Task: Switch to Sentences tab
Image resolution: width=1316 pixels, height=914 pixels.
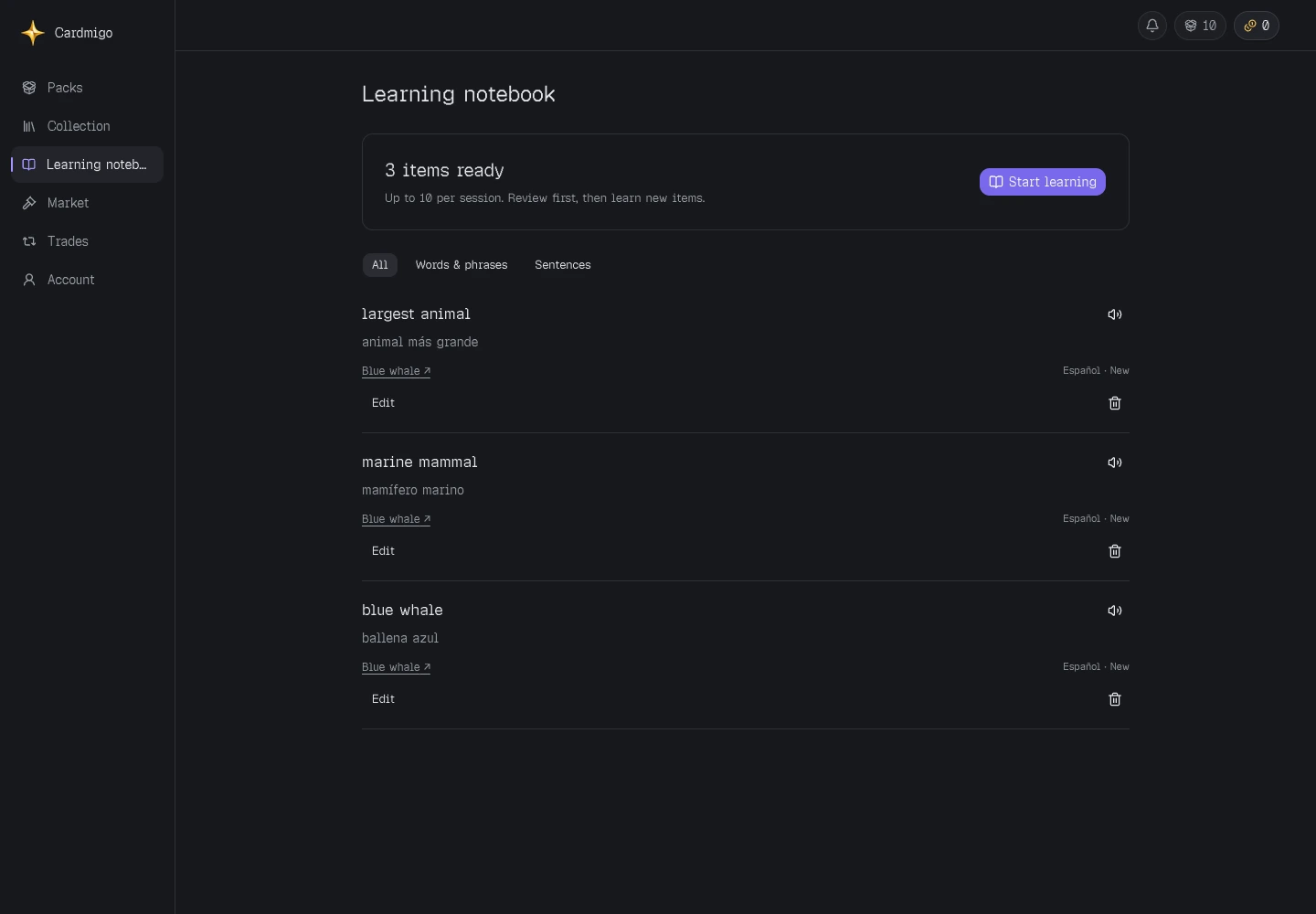Action: click(563, 265)
